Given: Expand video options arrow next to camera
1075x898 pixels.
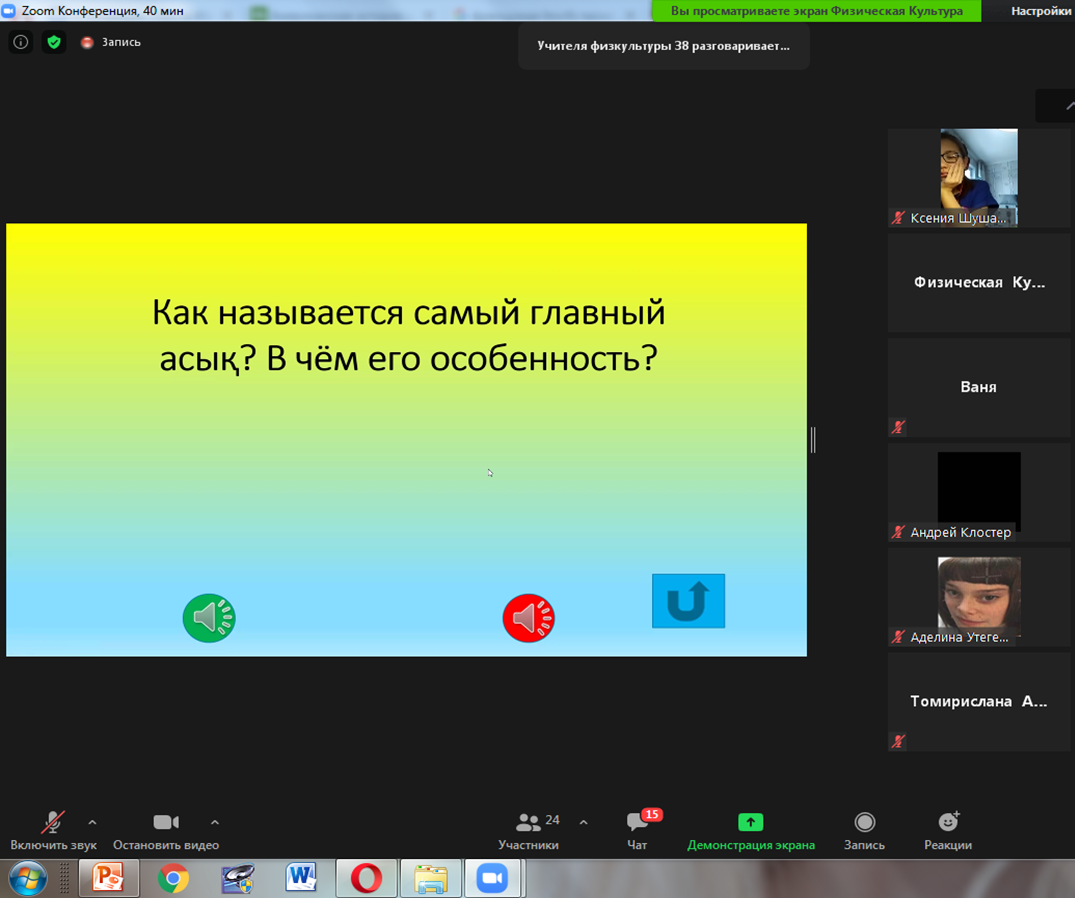Looking at the screenshot, I should [x=214, y=822].
